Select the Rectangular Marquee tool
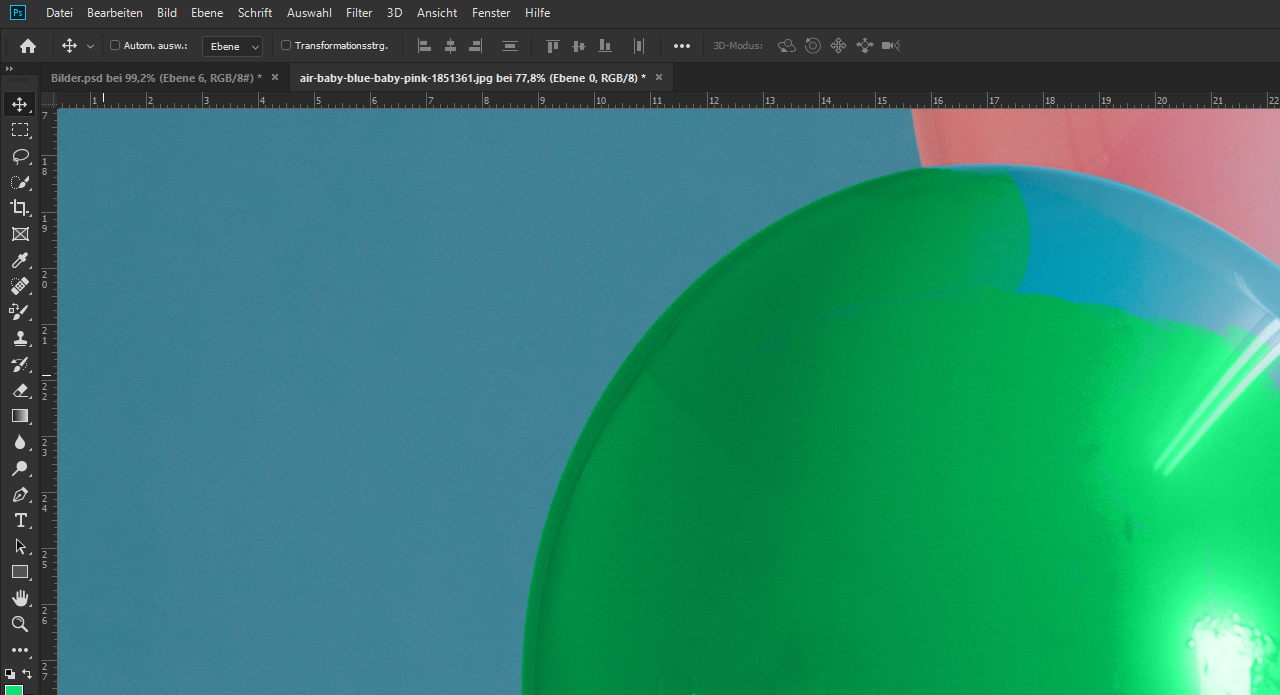This screenshot has height=695, width=1280. pos(20,130)
